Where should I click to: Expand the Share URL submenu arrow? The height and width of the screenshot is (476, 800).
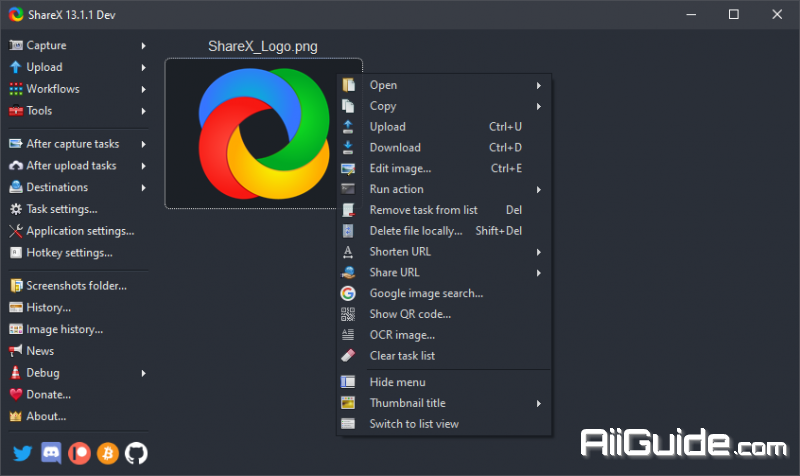point(538,273)
